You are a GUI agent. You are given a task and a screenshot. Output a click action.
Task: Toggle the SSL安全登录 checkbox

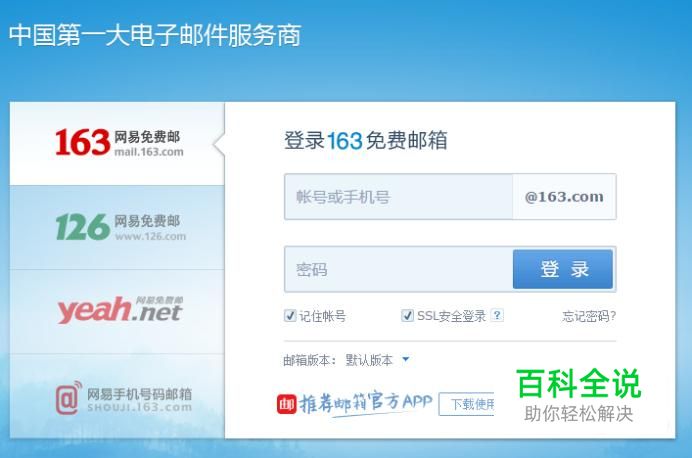click(x=407, y=315)
